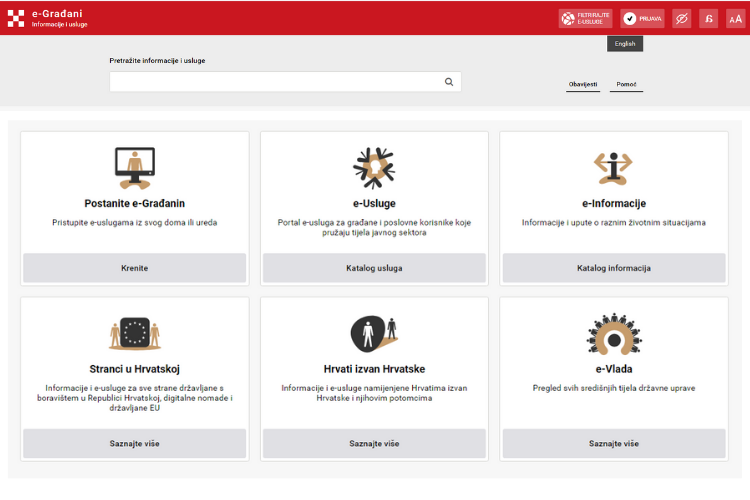Switch language to English
Viewport: 750px width, 500px height.
625,44
